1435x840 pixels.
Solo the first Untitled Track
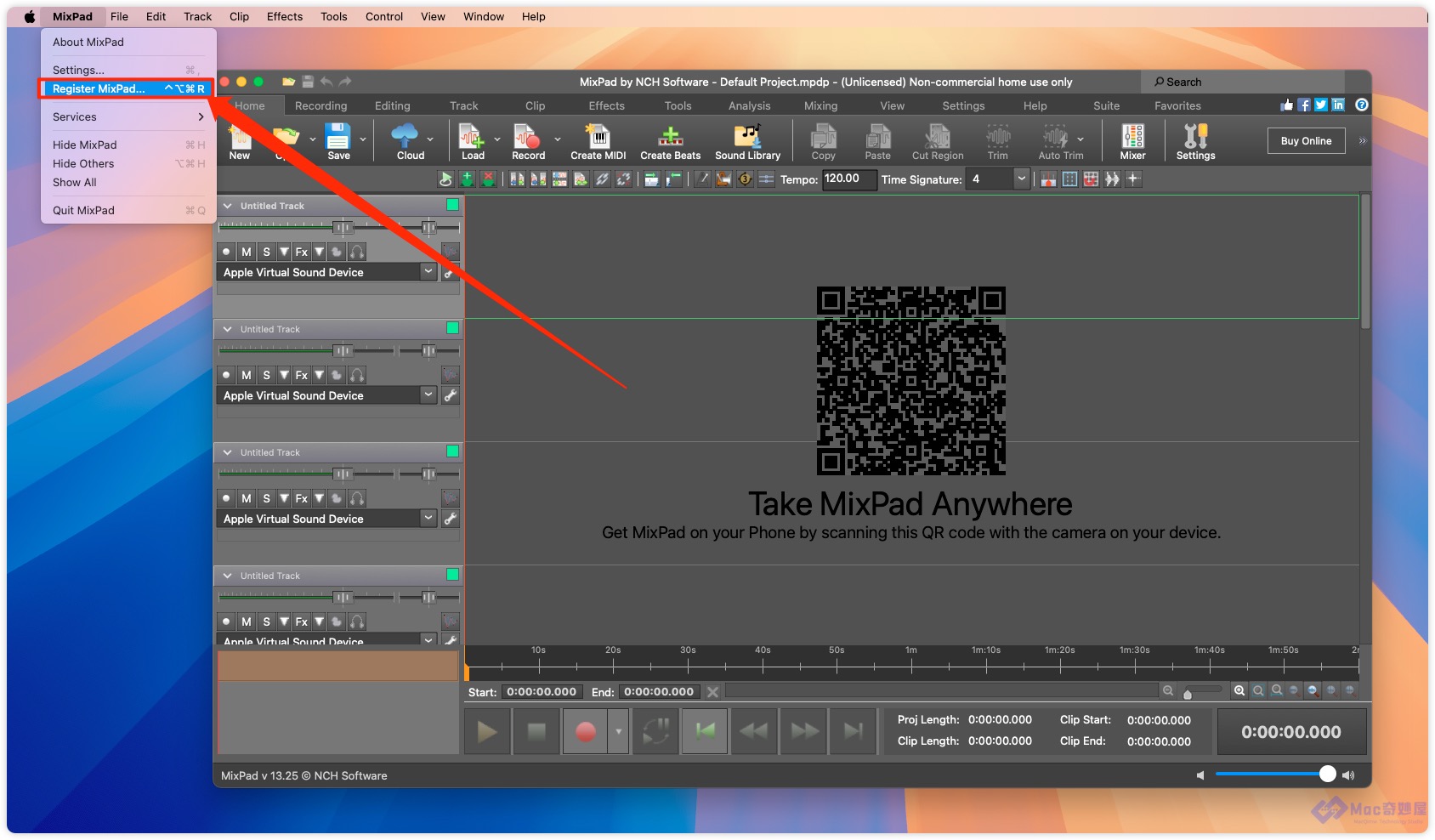[266, 252]
